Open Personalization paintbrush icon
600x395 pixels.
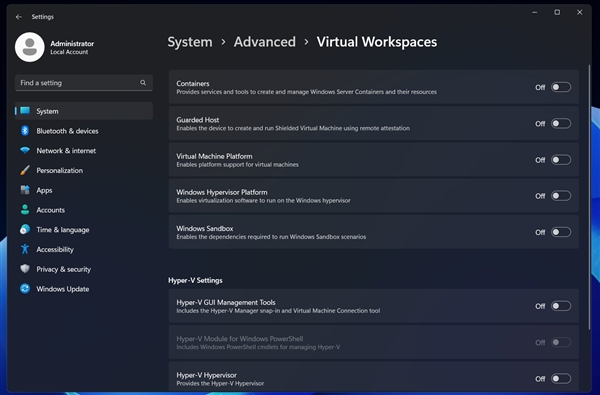coord(25,170)
